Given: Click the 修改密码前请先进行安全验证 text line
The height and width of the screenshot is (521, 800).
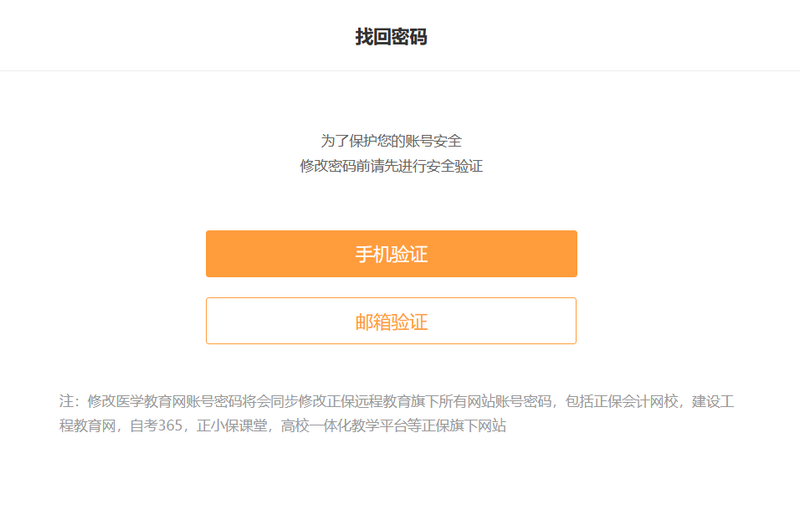Looking at the screenshot, I should [x=391, y=166].
